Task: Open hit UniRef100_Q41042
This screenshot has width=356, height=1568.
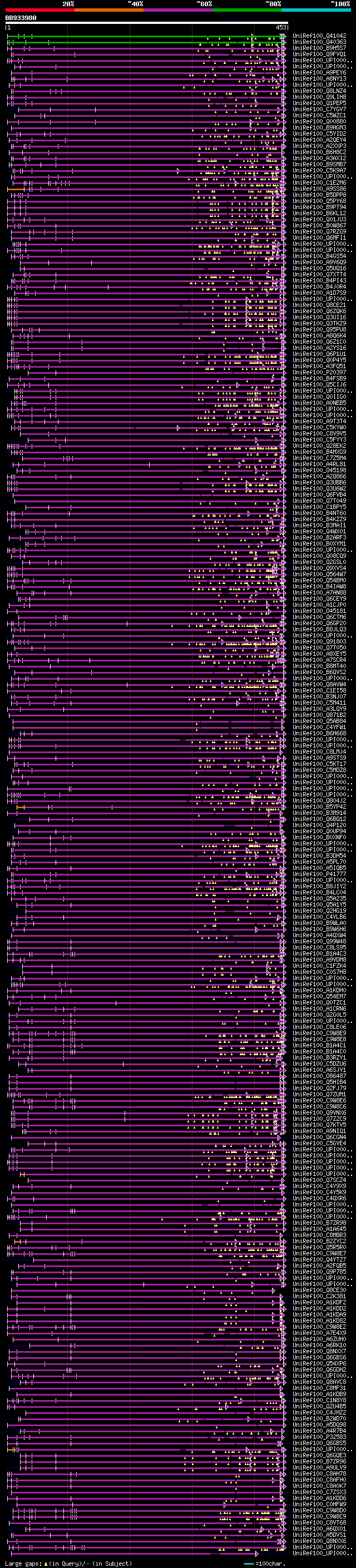Action: 319,36
